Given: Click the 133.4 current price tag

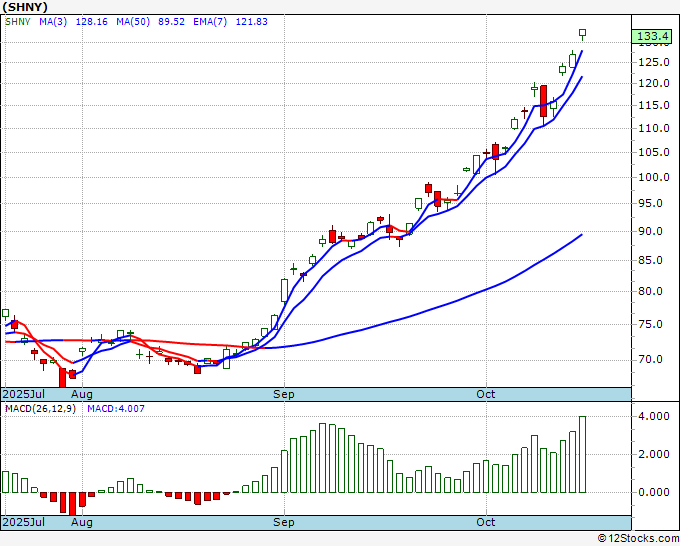Looking at the screenshot, I should (x=652, y=36).
